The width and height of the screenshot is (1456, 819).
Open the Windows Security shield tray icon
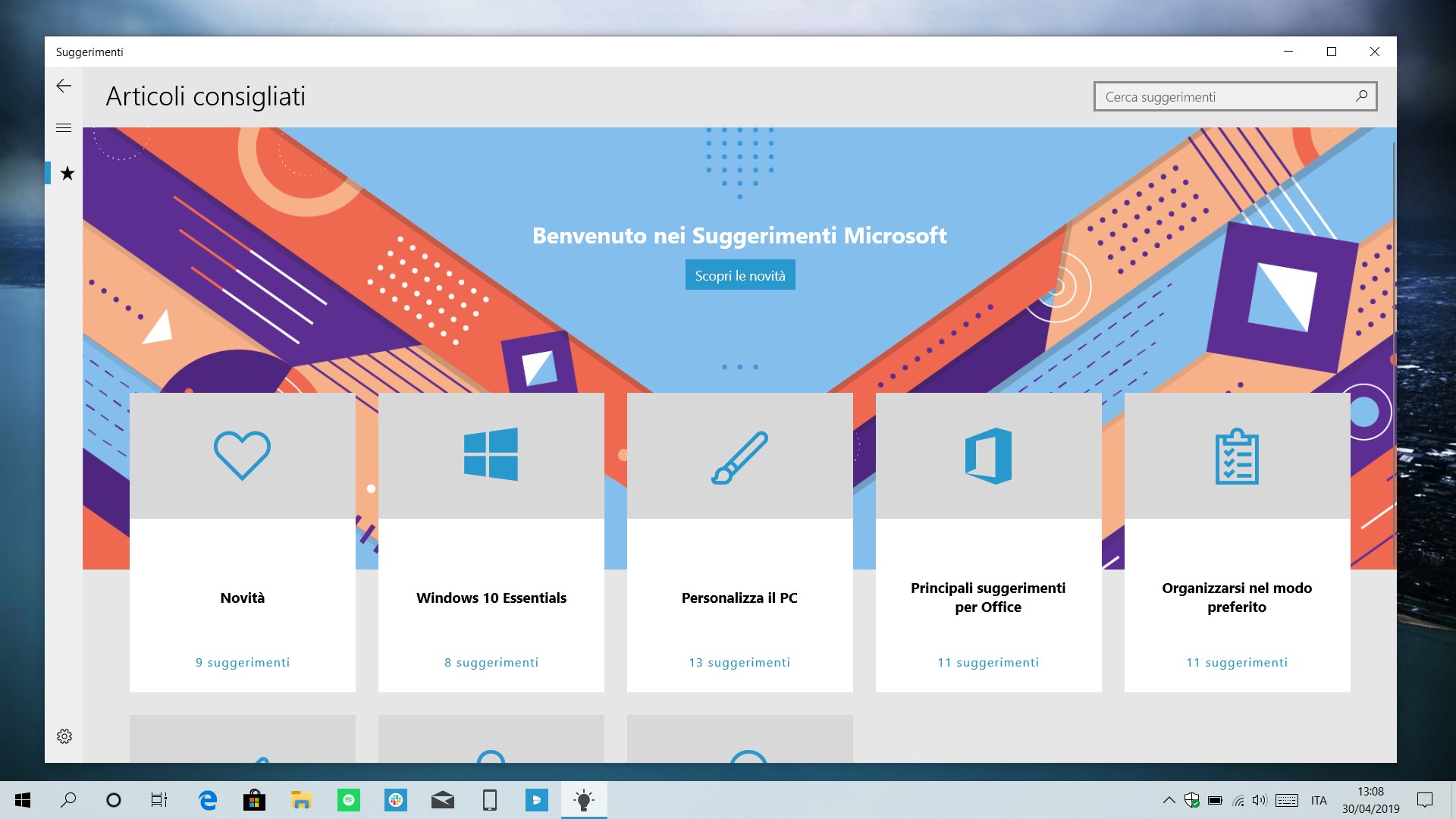pyautogui.click(x=1192, y=800)
